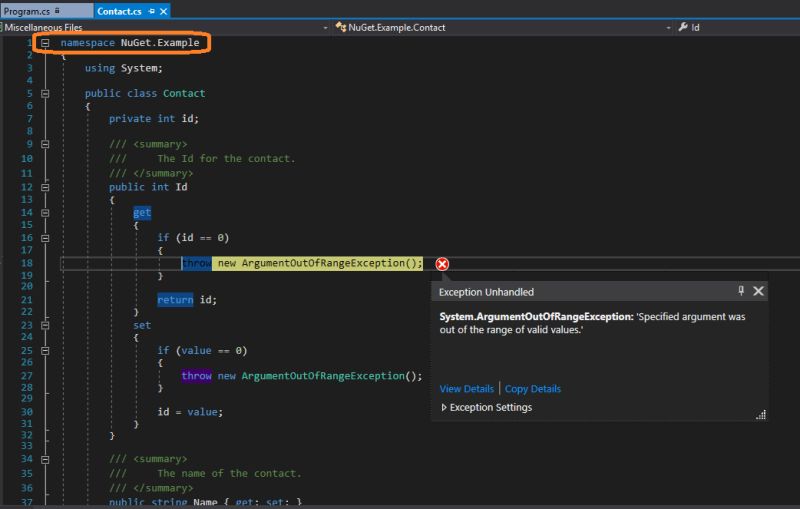Click the exception popup resize grip
Image resolution: width=800 pixels, height=509 pixels.
tap(761, 415)
